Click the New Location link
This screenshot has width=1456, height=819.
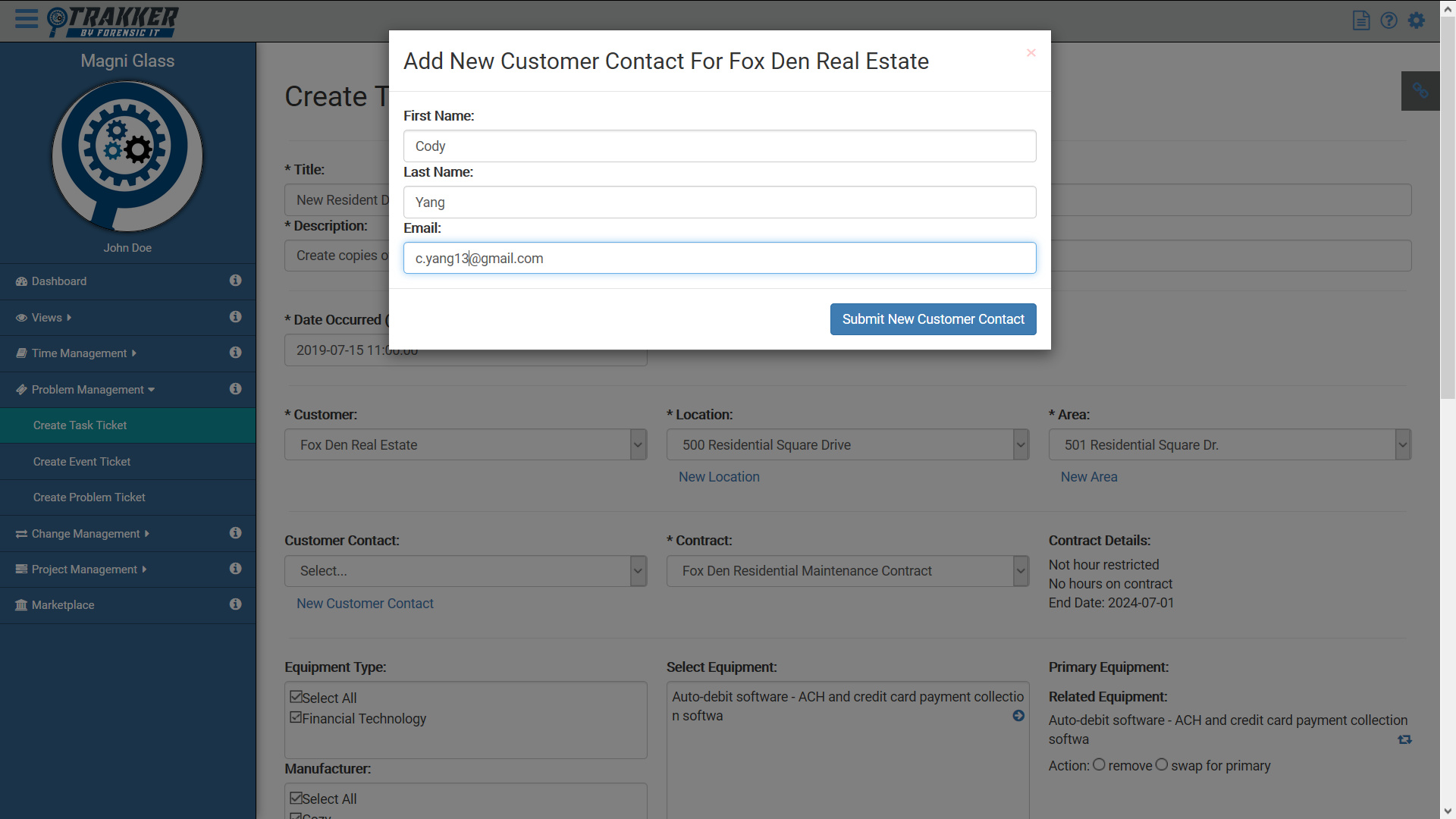719,477
